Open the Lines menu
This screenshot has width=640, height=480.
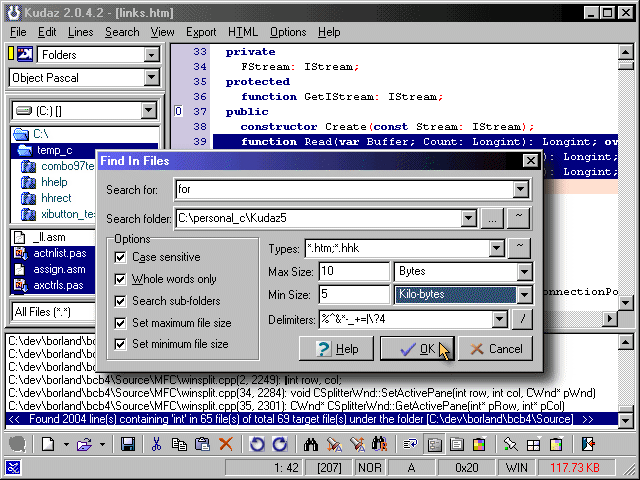(x=80, y=32)
